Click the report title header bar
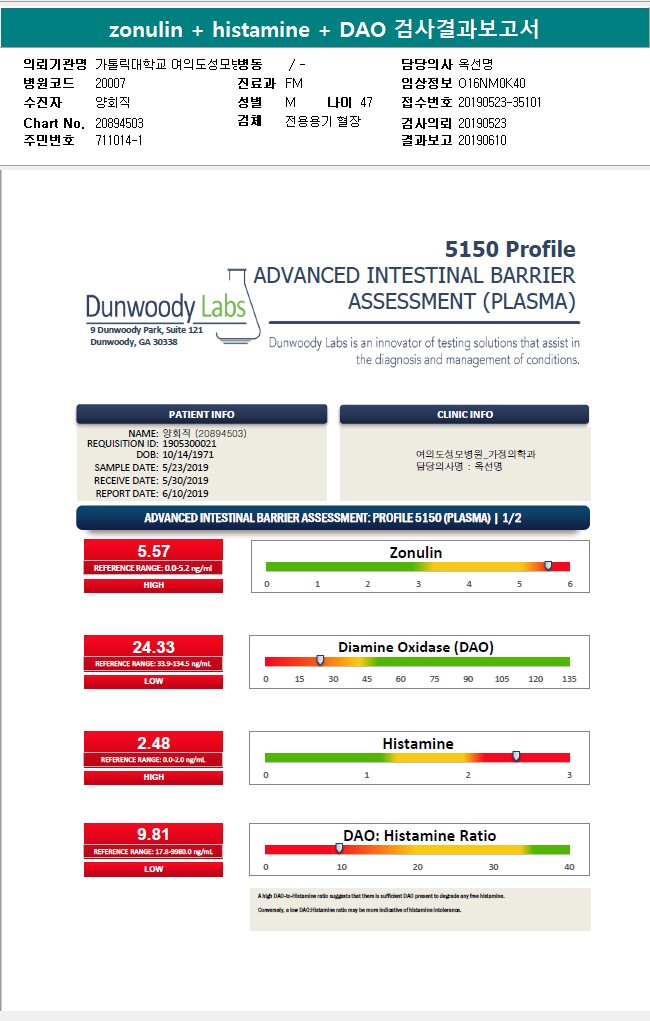 pos(325,29)
